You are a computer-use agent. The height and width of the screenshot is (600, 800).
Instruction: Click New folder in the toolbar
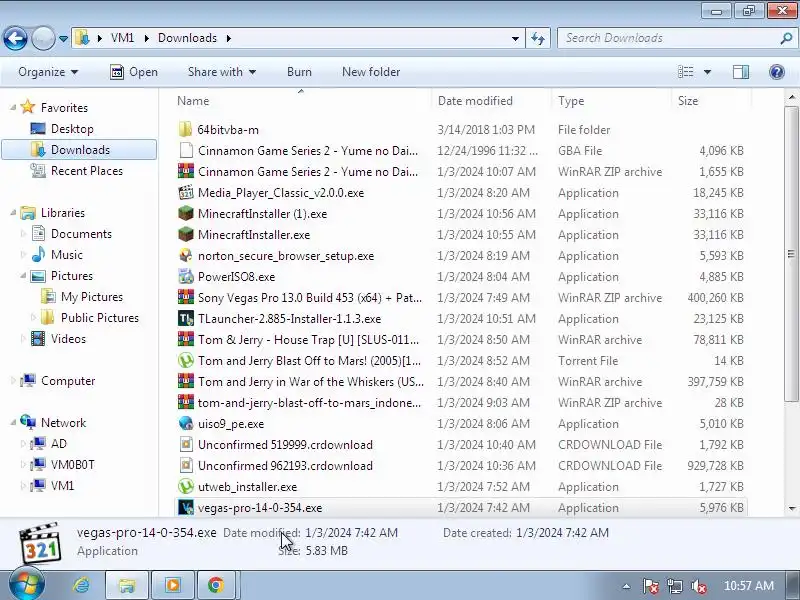click(371, 72)
